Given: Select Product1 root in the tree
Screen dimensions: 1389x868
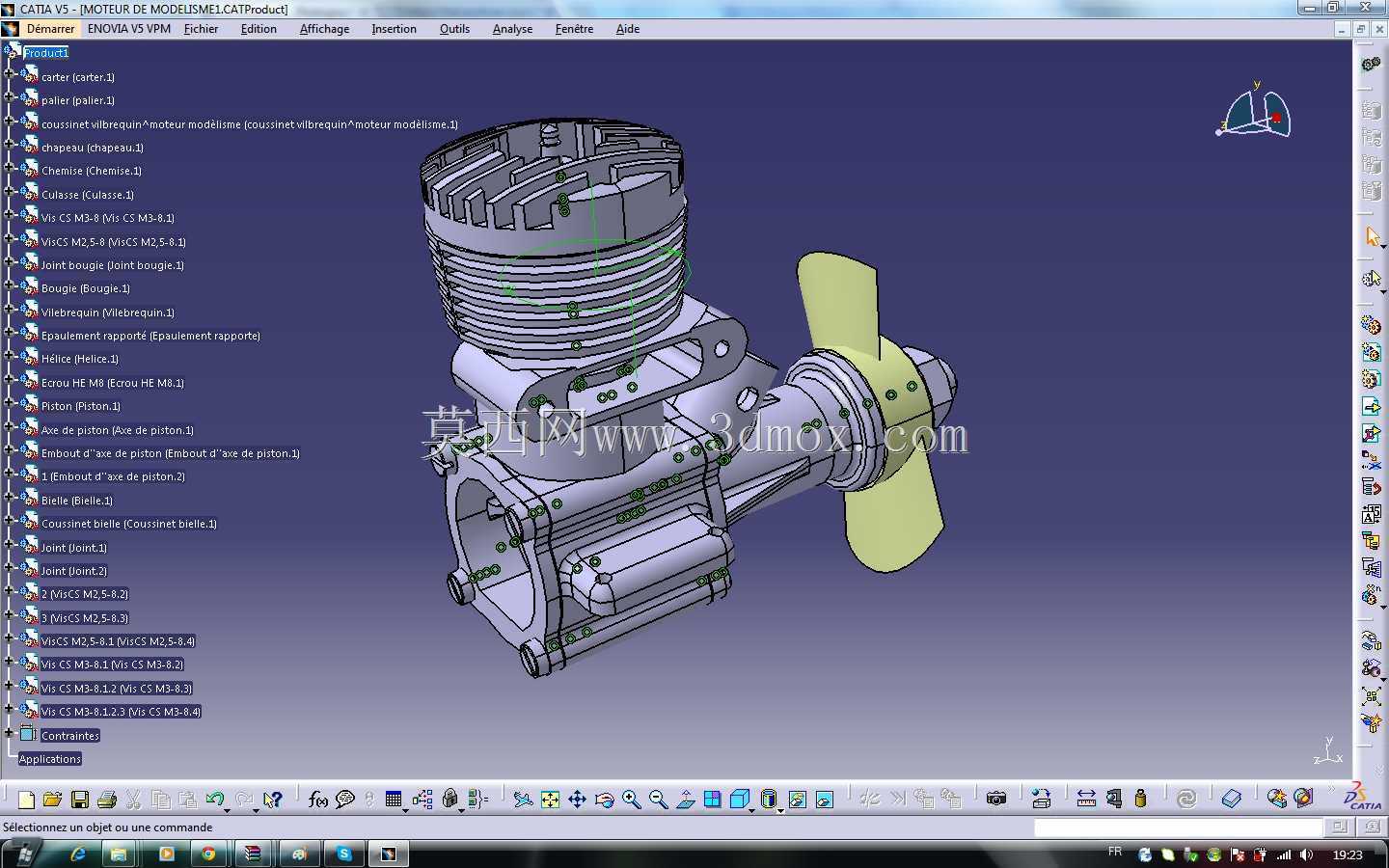Looking at the screenshot, I should pyautogui.click(x=46, y=53).
